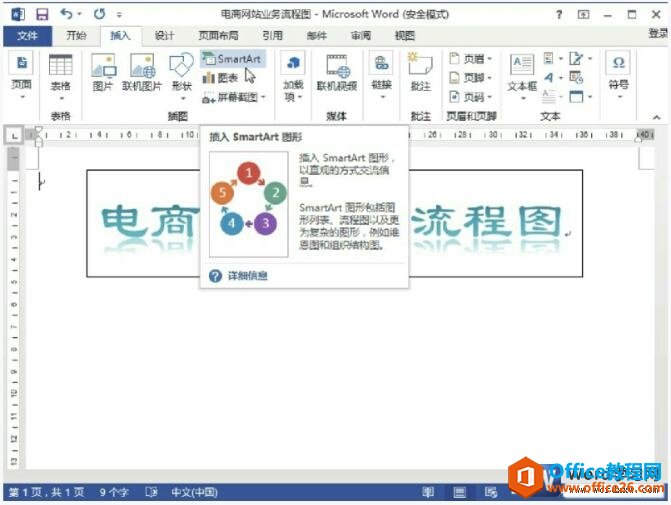The width and height of the screenshot is (671, 505).
Task: Open the 页面 Pages dropdown button
Action: tap(21, 77)
